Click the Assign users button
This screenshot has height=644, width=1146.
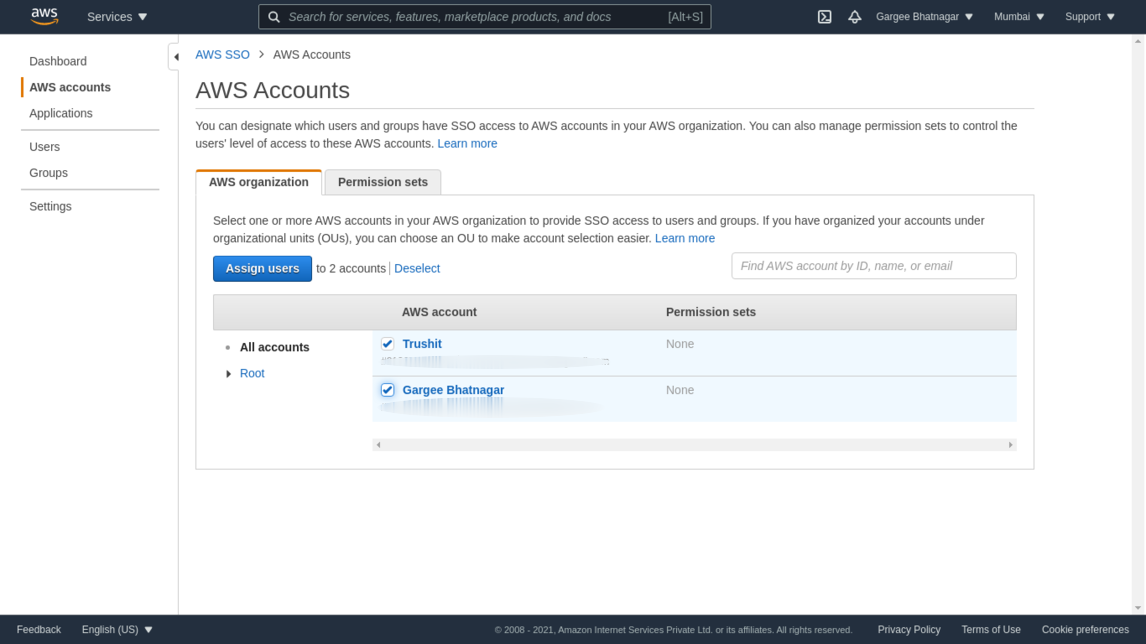(x=262, y=268)
